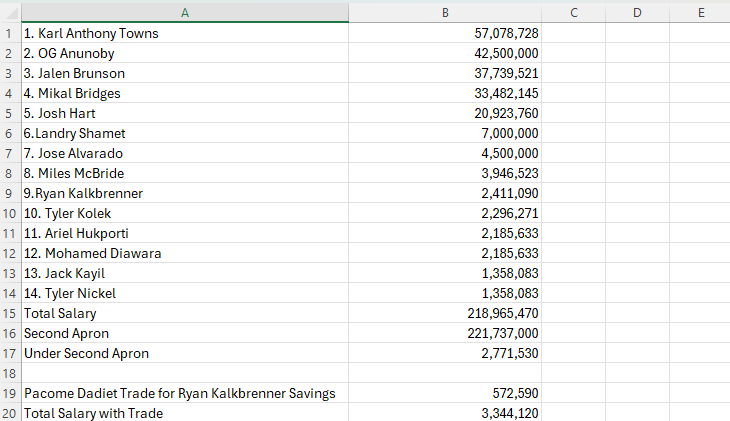
Task: Select row 15 header
Action: pyautogui.click(x=9, y=313)
